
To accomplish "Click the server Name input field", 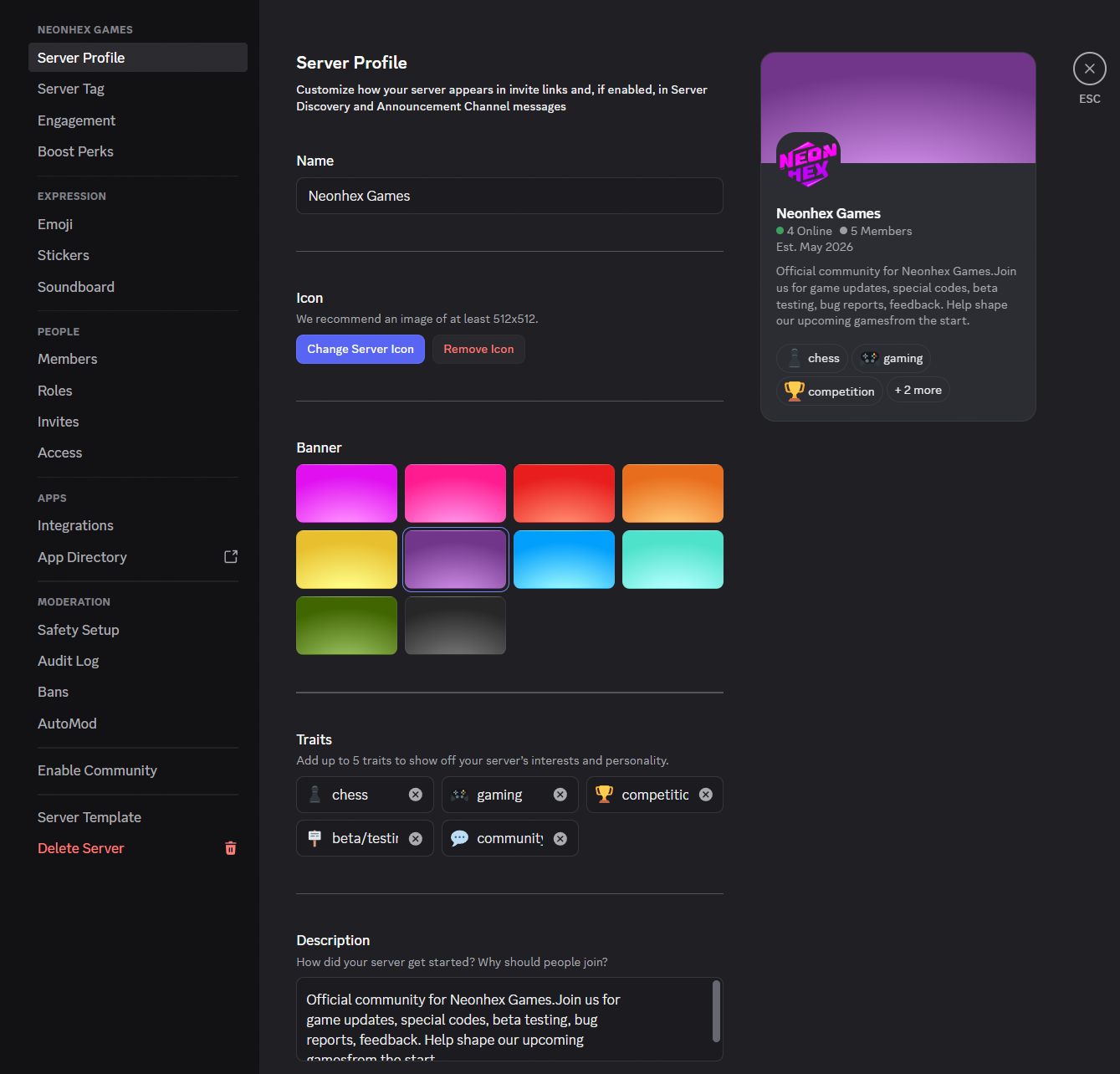I will pos(509,196).
